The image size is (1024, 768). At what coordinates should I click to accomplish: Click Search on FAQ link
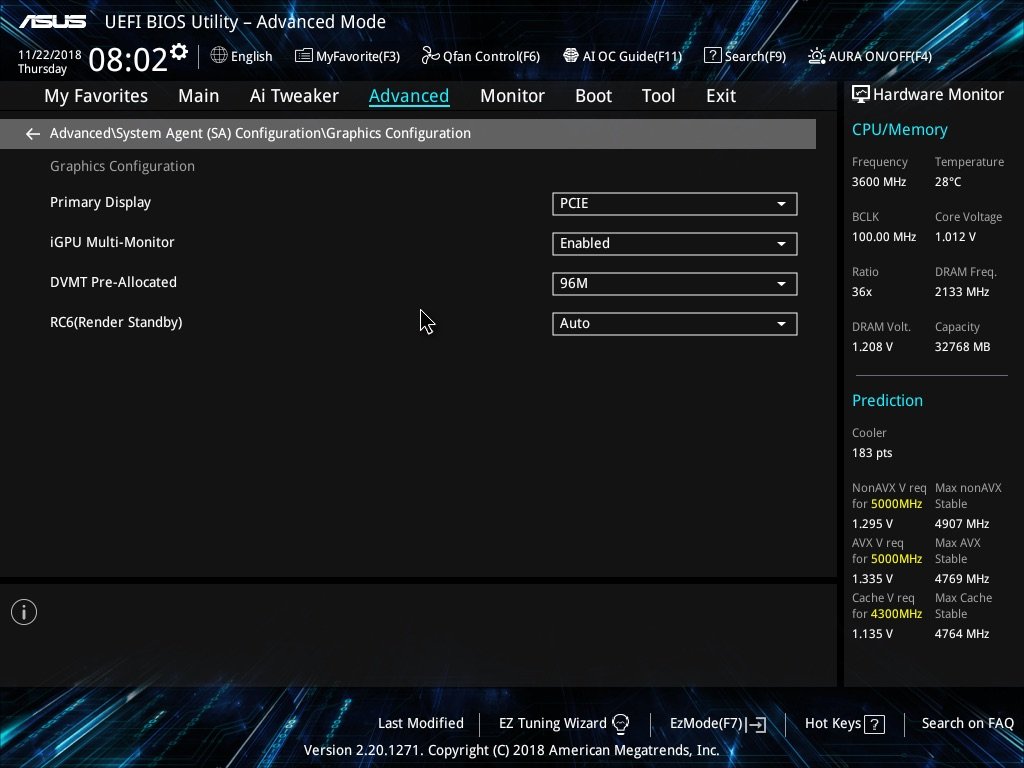[x=967, y=724]
